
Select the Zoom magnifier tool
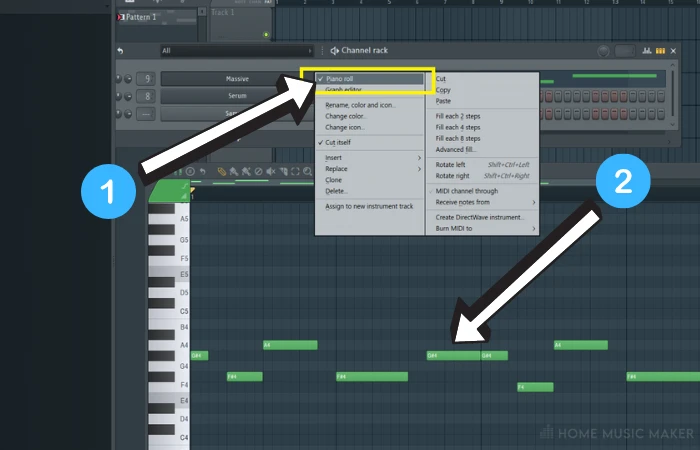(307, 171)
